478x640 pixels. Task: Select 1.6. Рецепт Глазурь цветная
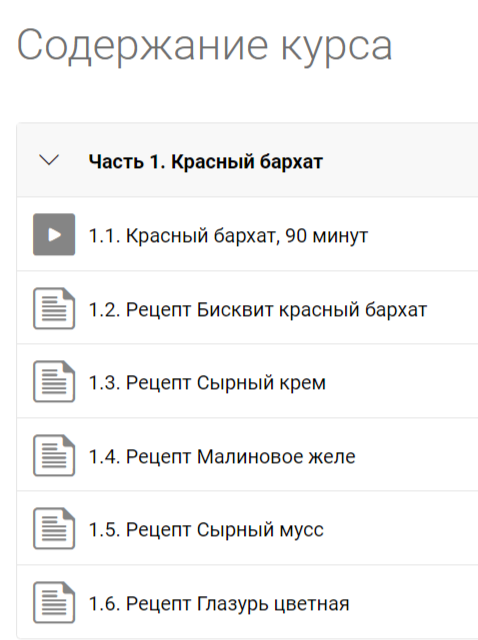[219, 604]
